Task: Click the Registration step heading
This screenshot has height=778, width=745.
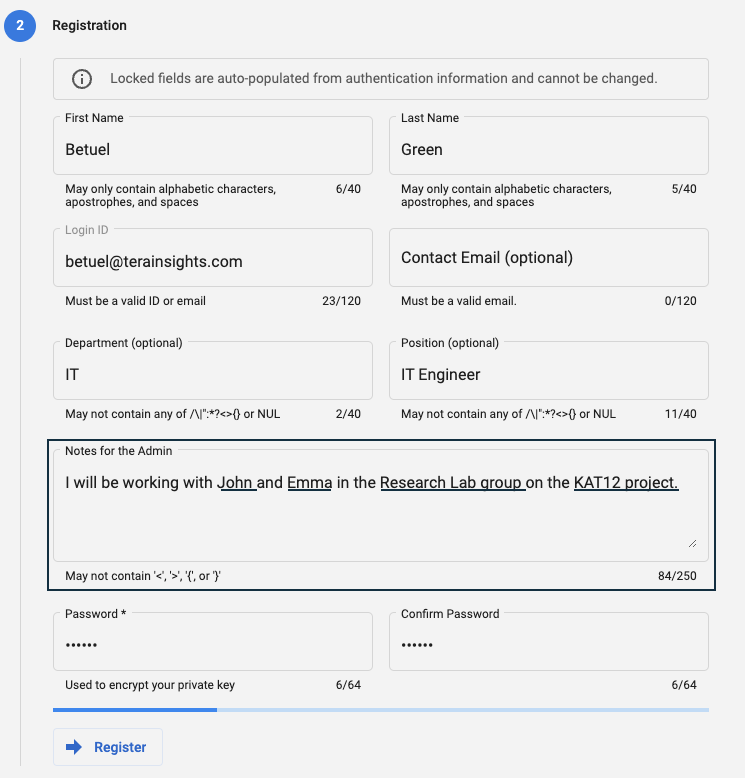Action: coord(89,25)
